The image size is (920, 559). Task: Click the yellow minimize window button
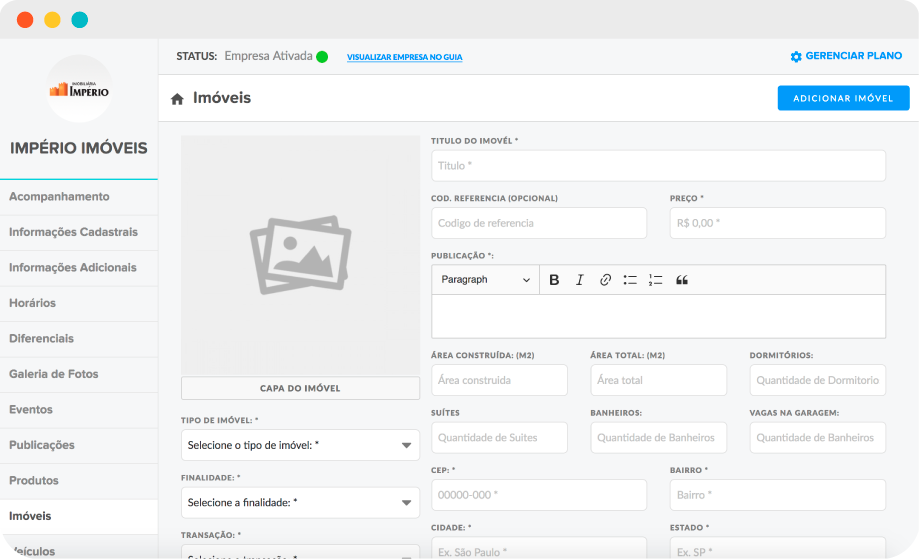(52, 20)
